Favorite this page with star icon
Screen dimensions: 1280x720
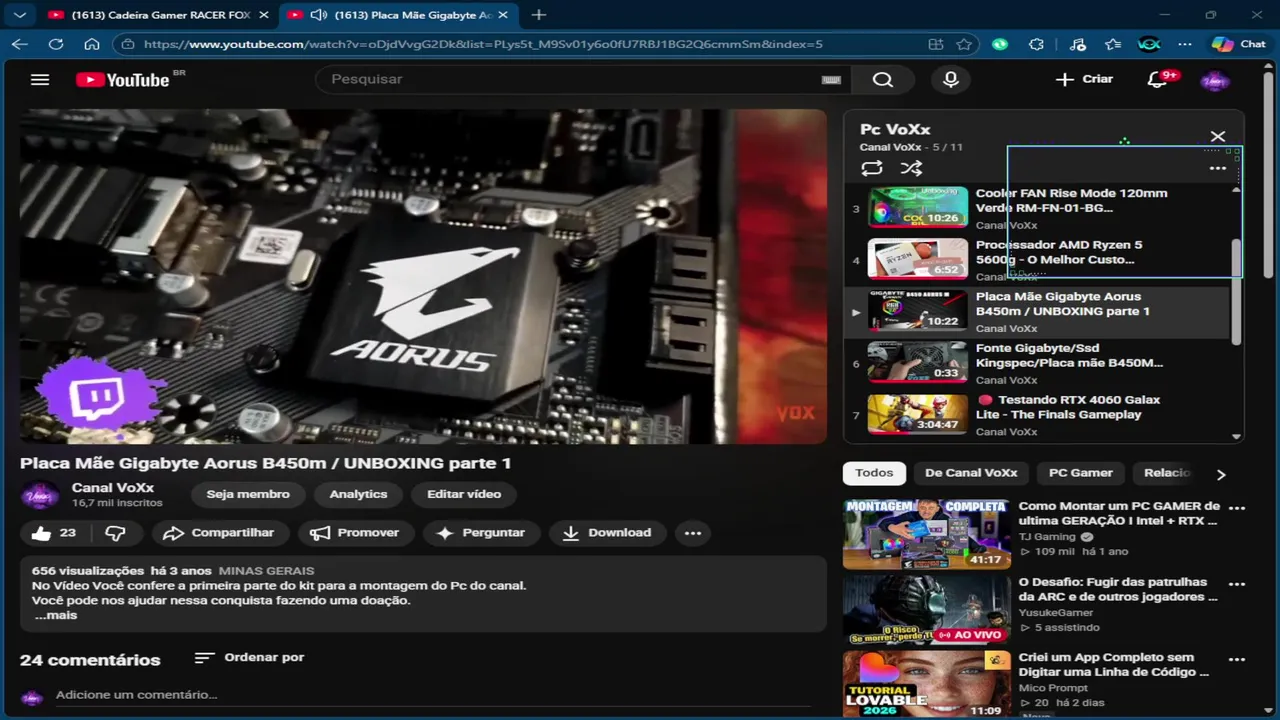pos(964,44)
